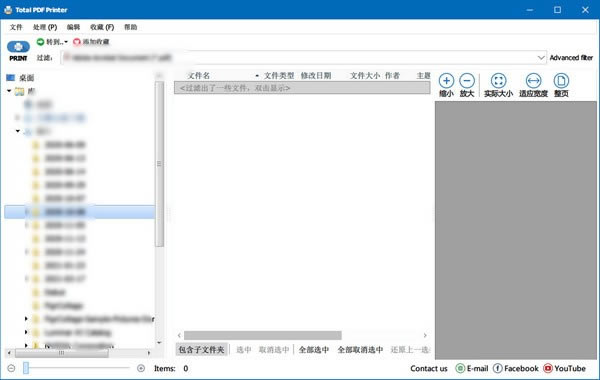Choose the 适应宽度 fit width icon
Screen dimensions: 600x380
tap(533, 81)
